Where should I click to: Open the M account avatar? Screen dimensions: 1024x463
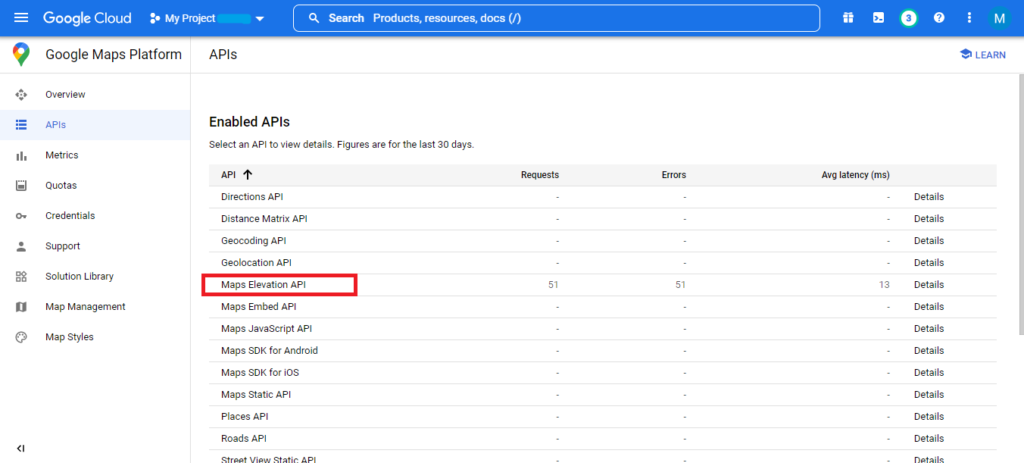click(999, 18)
